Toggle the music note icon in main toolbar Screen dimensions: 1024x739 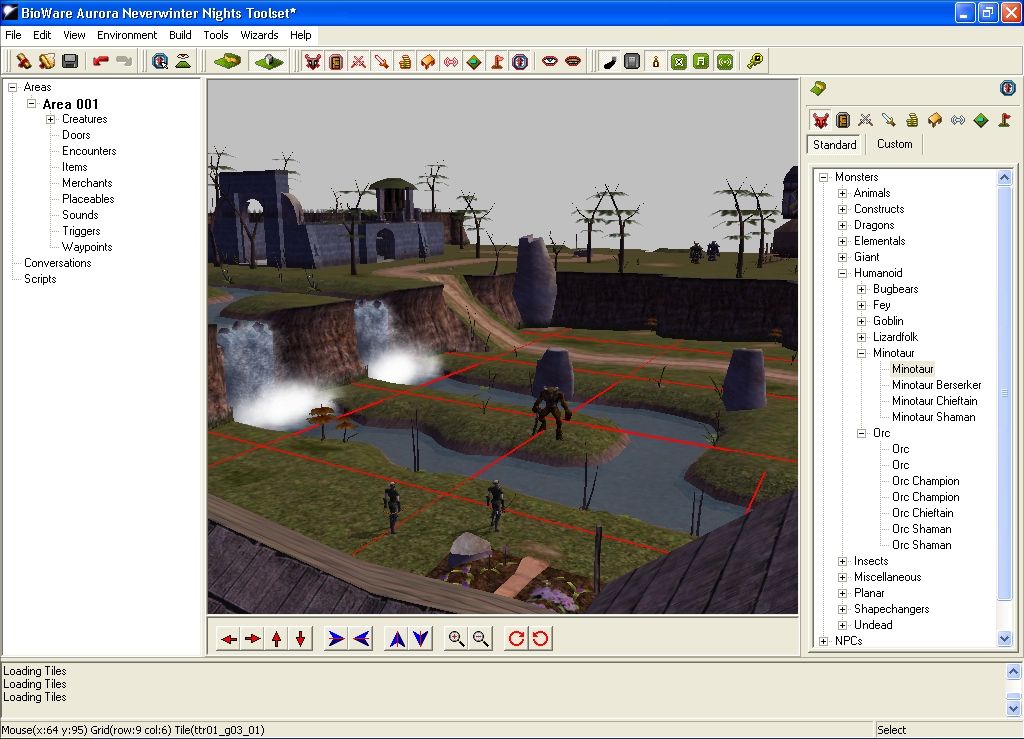coord(701,62)
